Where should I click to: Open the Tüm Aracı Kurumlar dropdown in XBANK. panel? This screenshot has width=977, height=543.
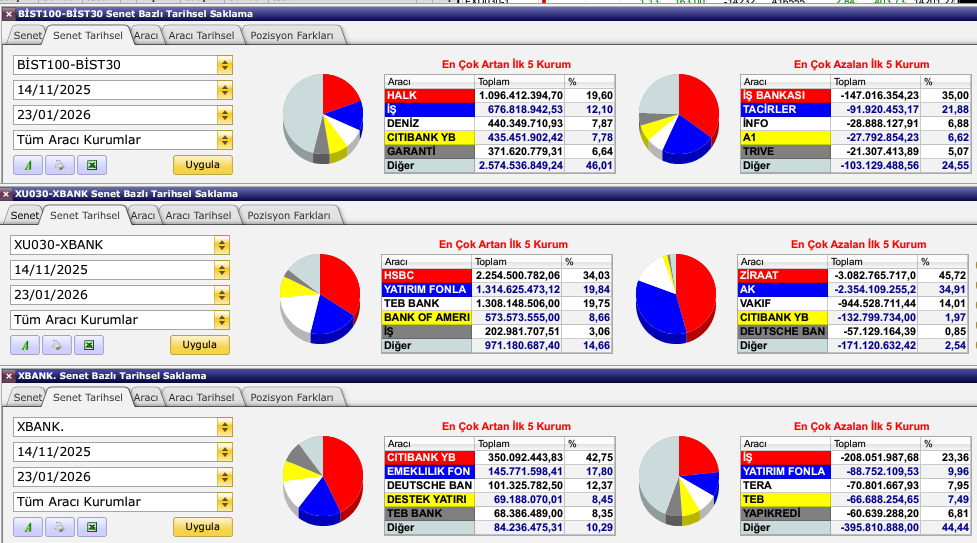(224, 501)
